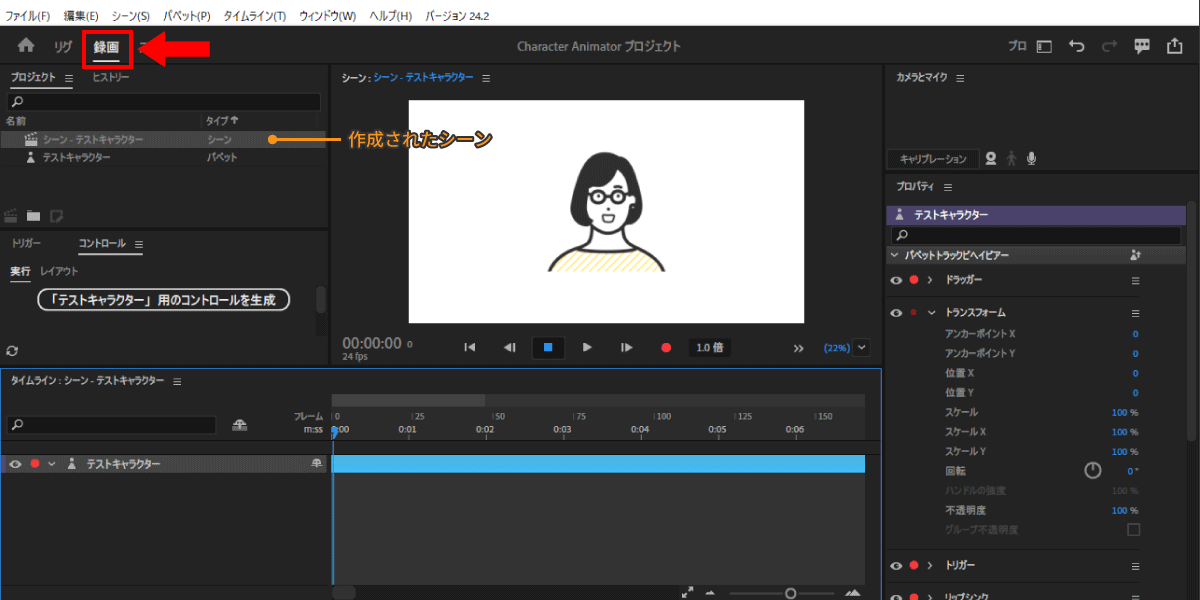Open ファイル(F) menu
1200x600 pixels.
28,17
